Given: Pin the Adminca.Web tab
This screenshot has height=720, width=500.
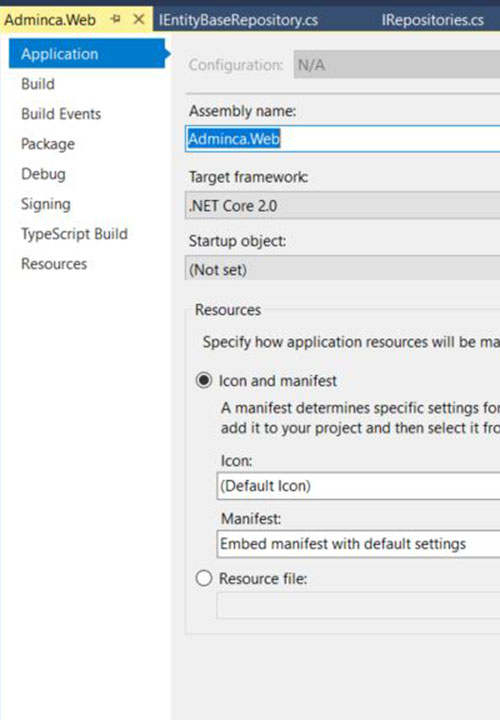Looking at the screenshot, I should pos(115,19).
